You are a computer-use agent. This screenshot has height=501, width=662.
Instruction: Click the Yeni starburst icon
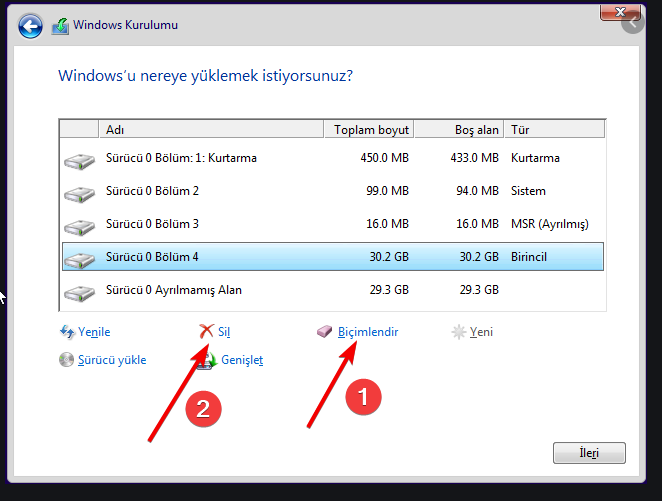point(459,332)
